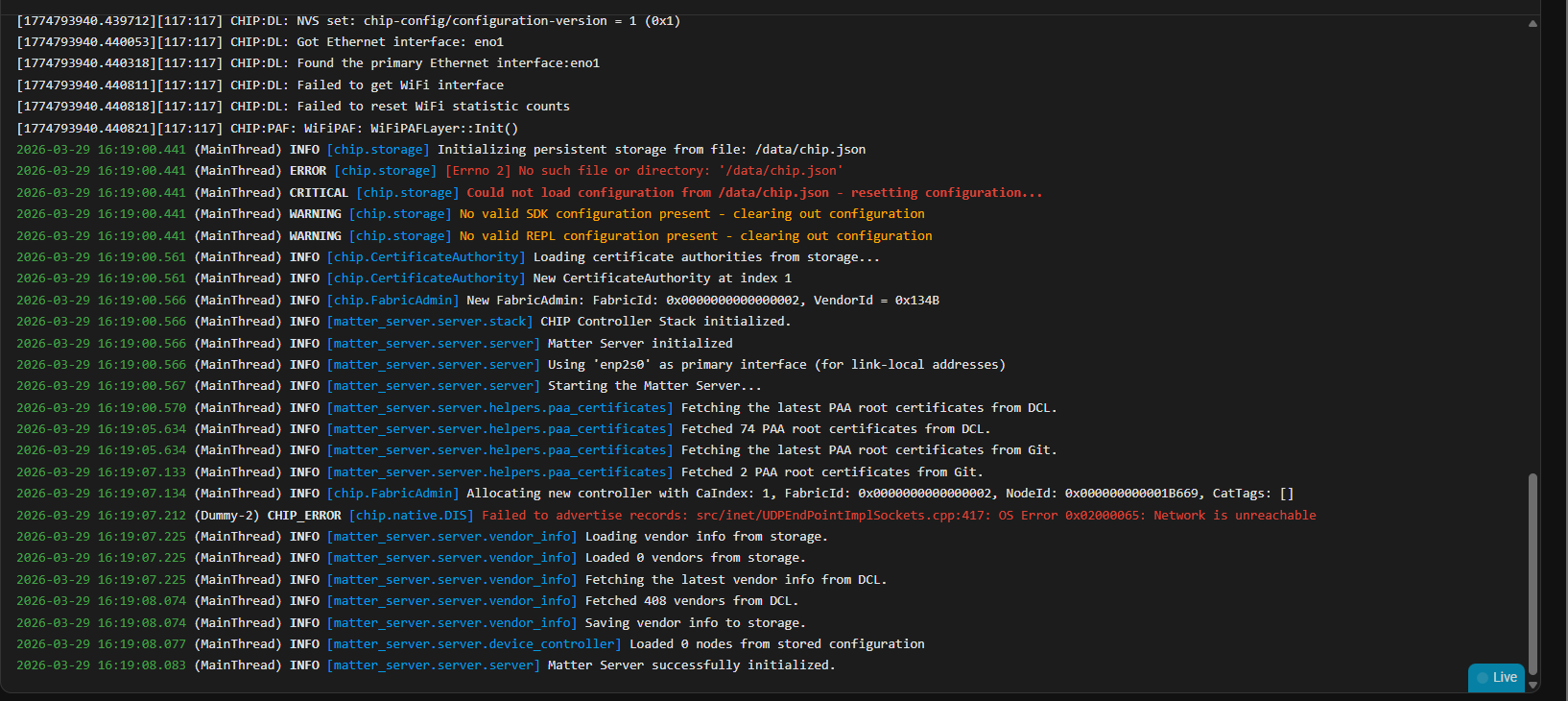Click 'Failed to get WiFi interface' log line
The height and width of the screenshot is (701, 1568).
click(x=399, y=85)
